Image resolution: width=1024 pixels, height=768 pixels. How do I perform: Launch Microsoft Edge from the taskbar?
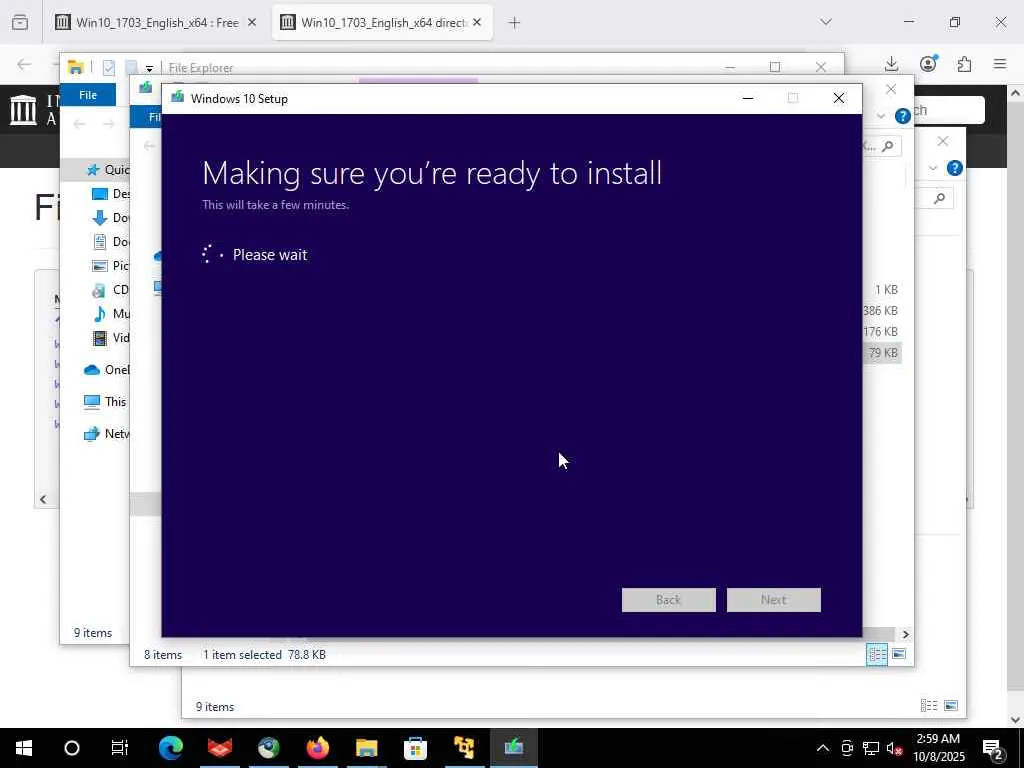tap(171, 748)
